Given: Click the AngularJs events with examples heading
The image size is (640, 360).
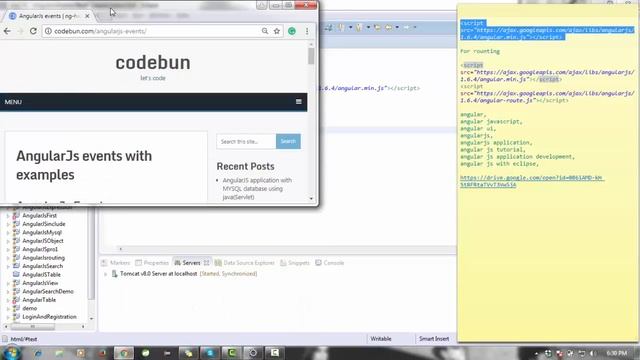Looking at the screenshot, I should 84,165.
